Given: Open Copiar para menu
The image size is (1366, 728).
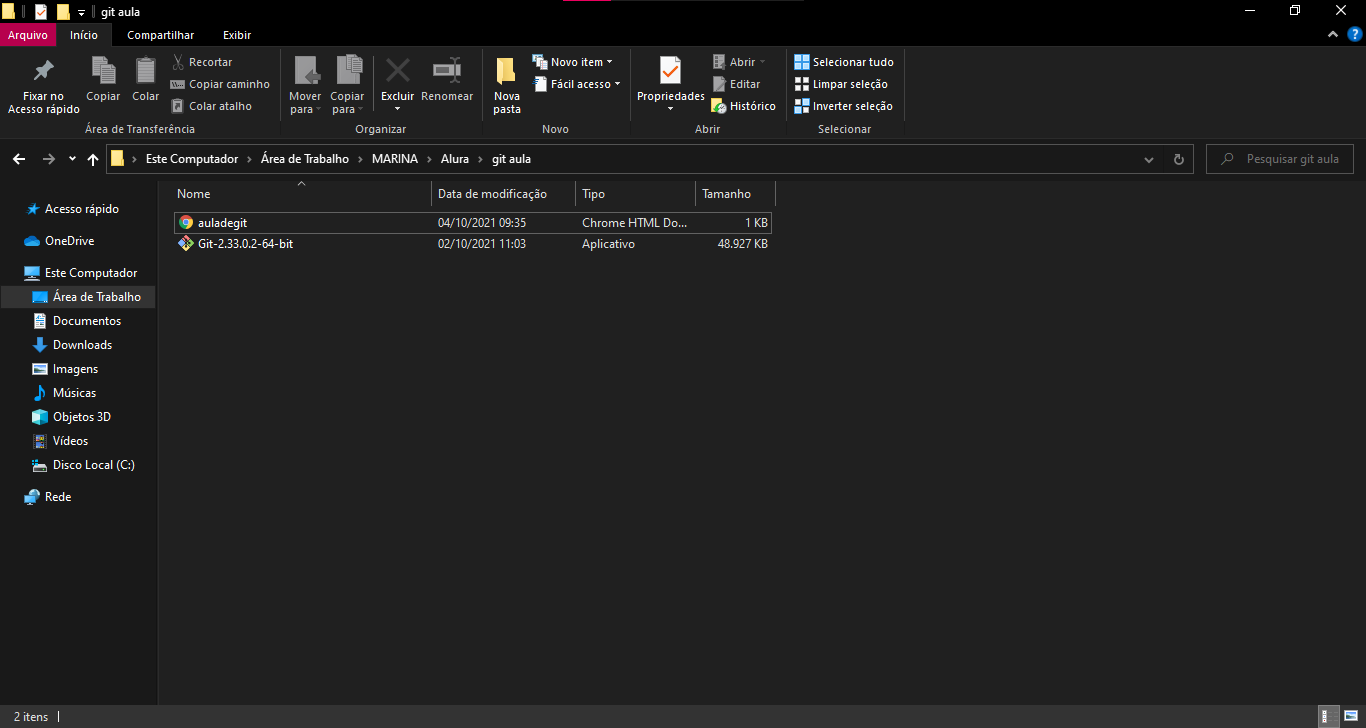Looking at the screenshot, I should [347, 85].
